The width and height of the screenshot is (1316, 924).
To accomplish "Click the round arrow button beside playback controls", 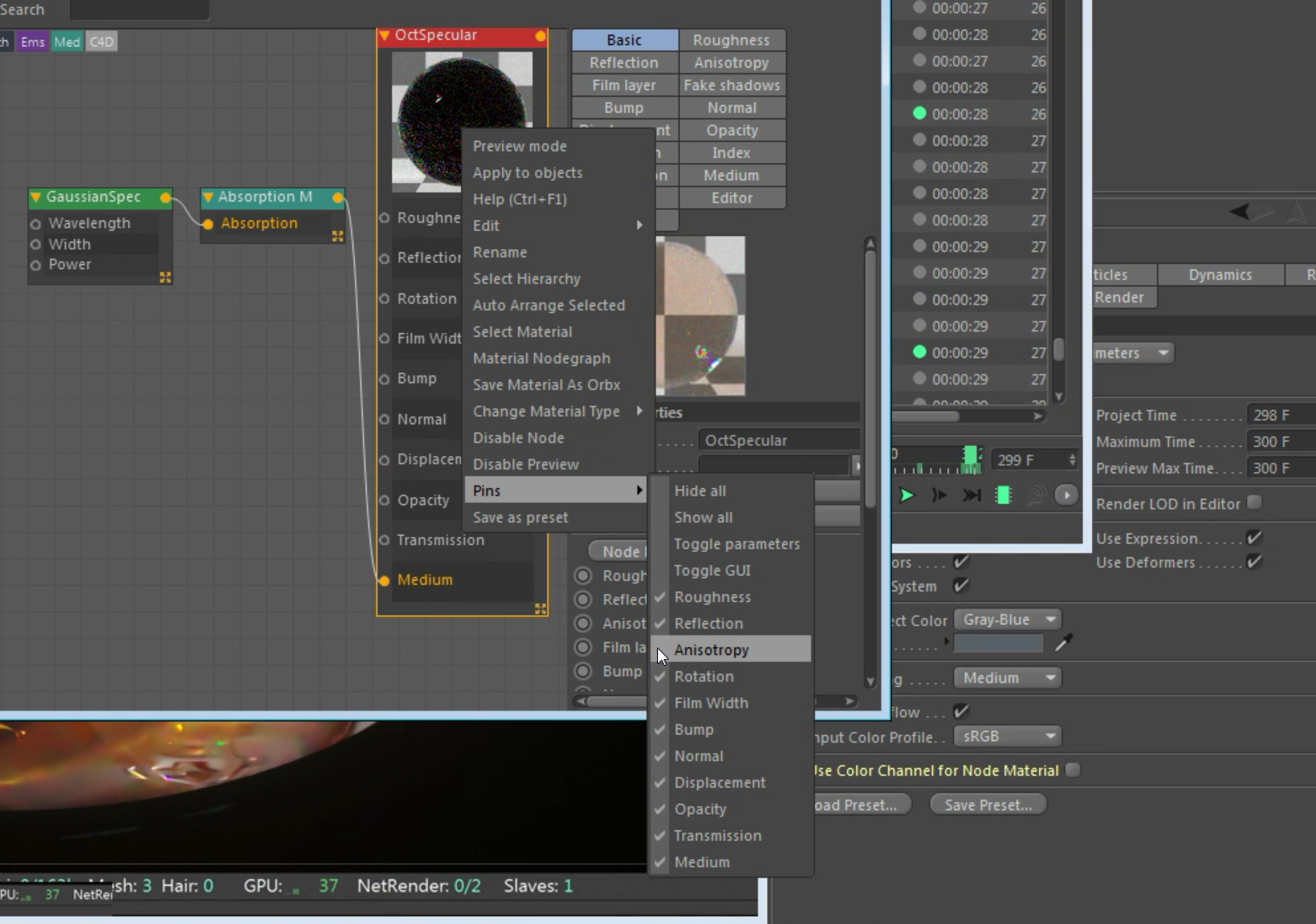I will click(x=1066, y=495).
